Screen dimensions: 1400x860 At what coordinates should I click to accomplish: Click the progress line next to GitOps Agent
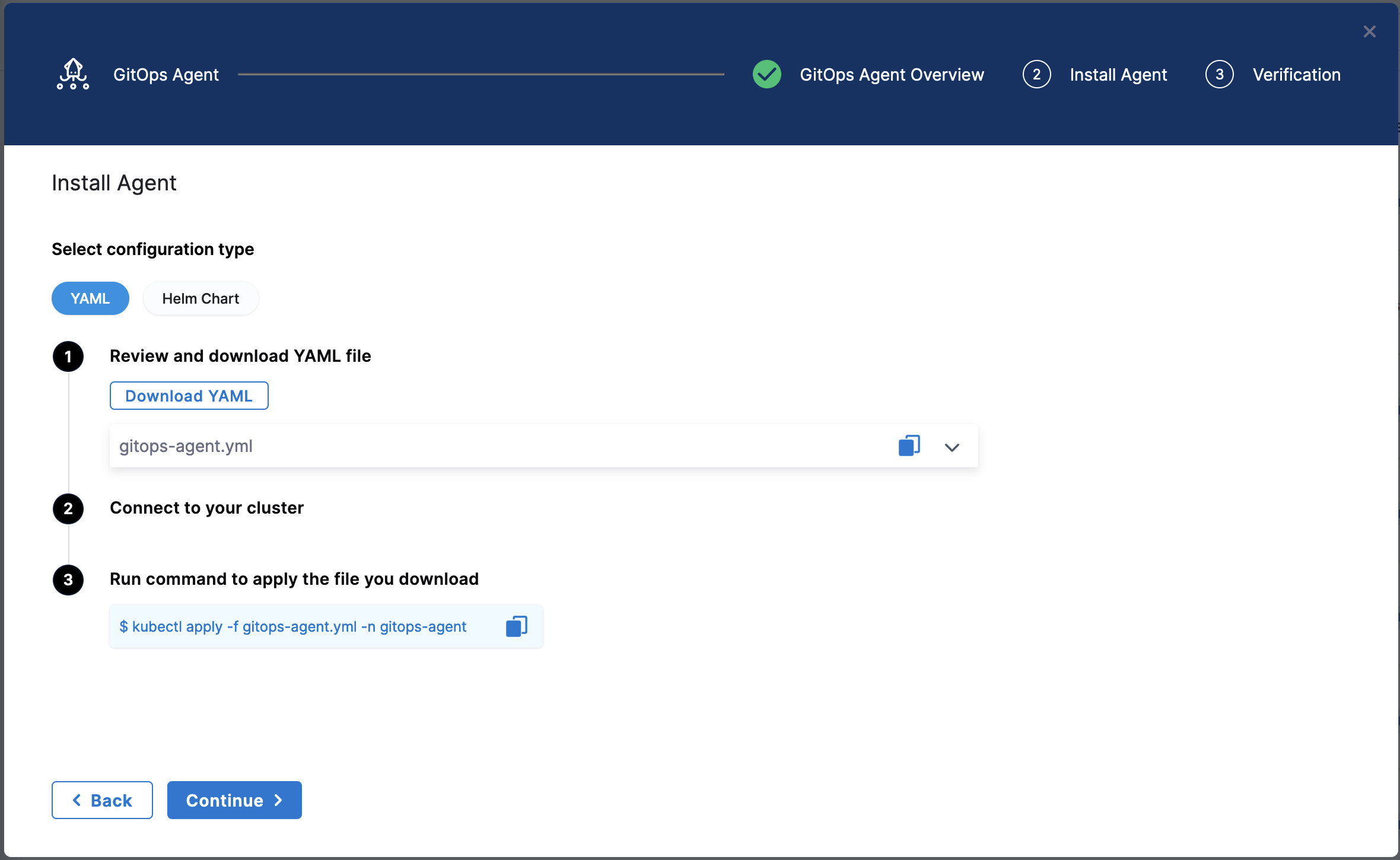tap(481, 74)
